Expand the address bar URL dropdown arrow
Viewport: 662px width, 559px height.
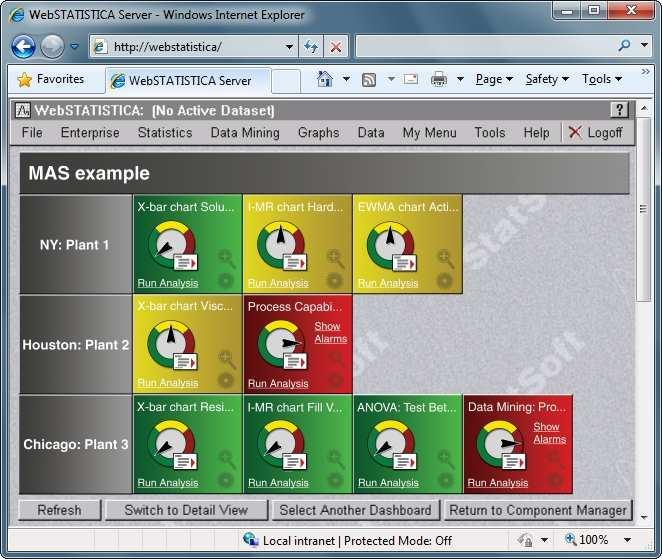coord(289,46)
